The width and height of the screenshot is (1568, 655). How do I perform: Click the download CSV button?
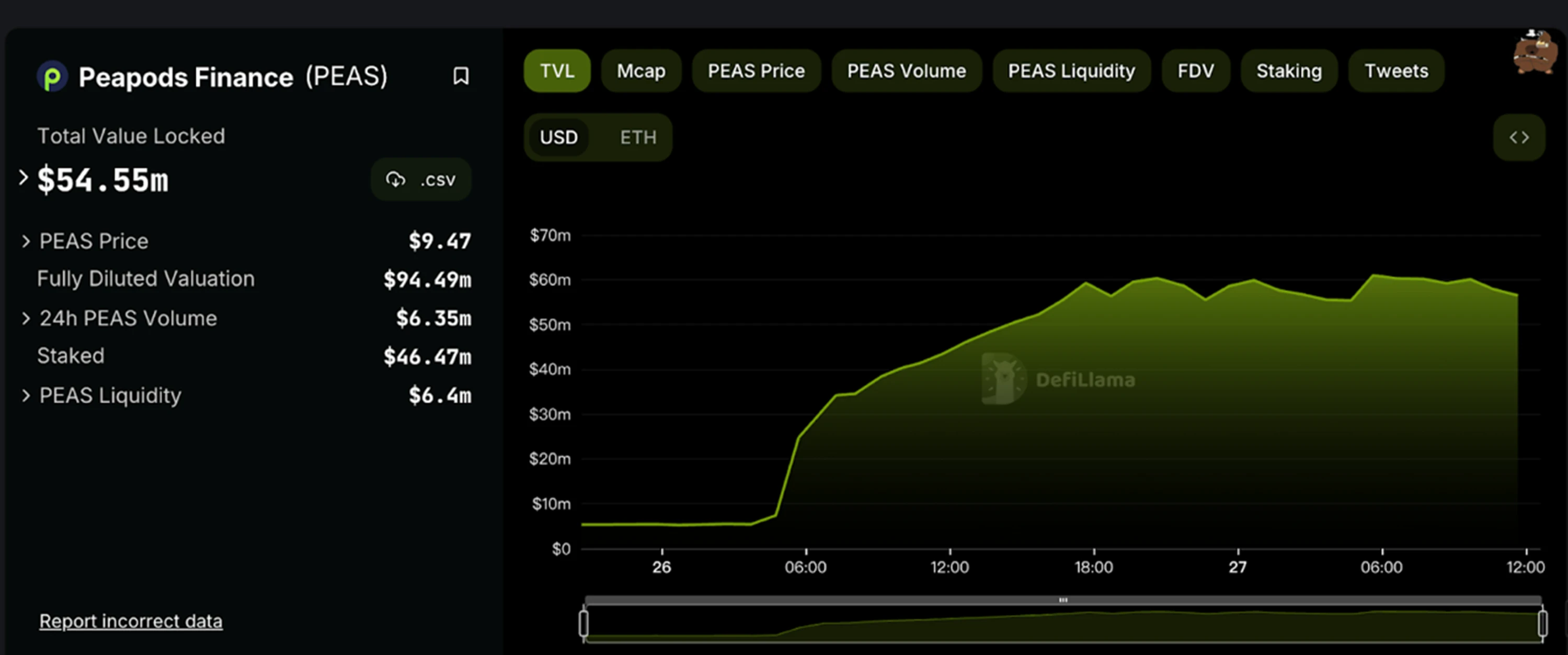[419, 180]
